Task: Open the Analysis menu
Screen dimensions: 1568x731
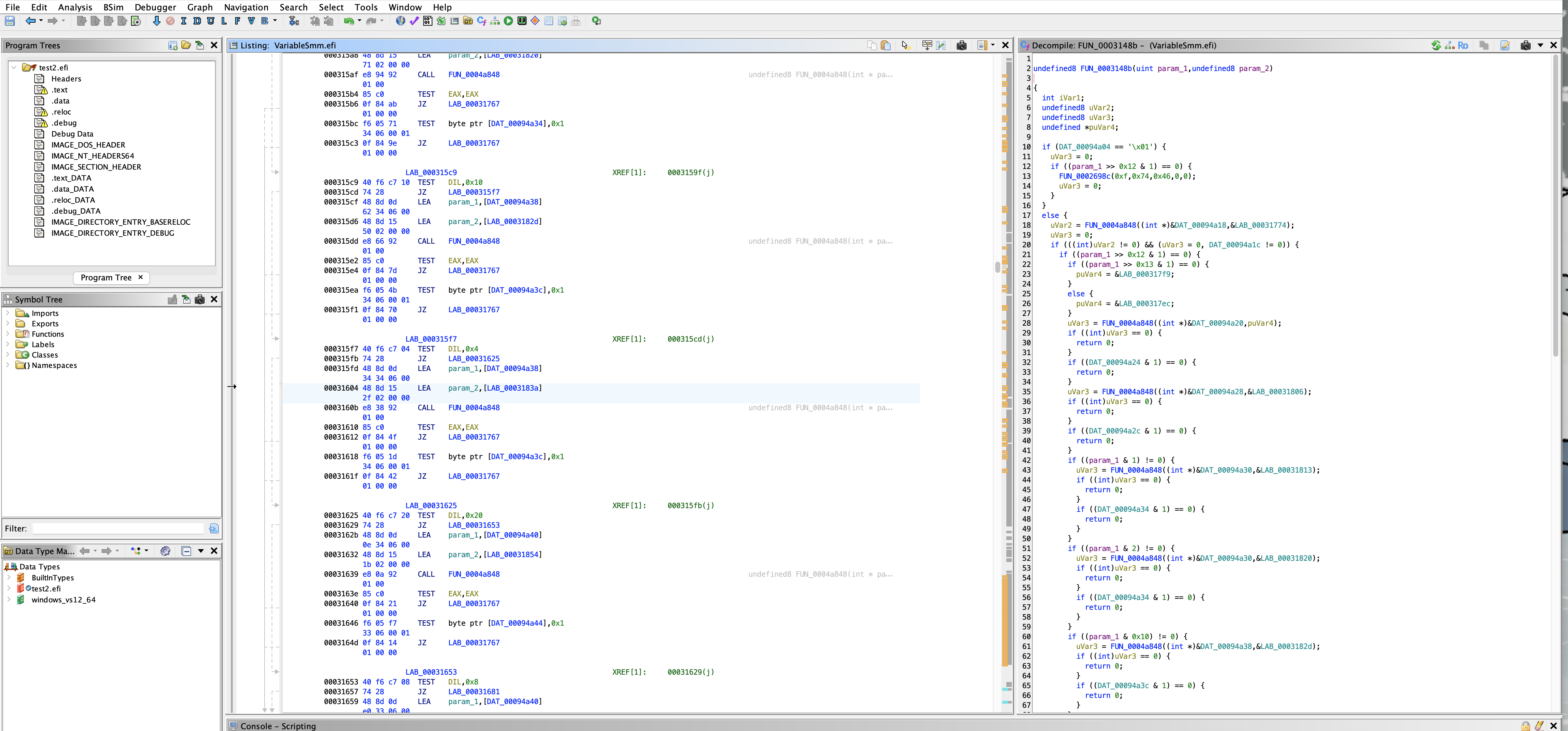Action: click(75, 7)
